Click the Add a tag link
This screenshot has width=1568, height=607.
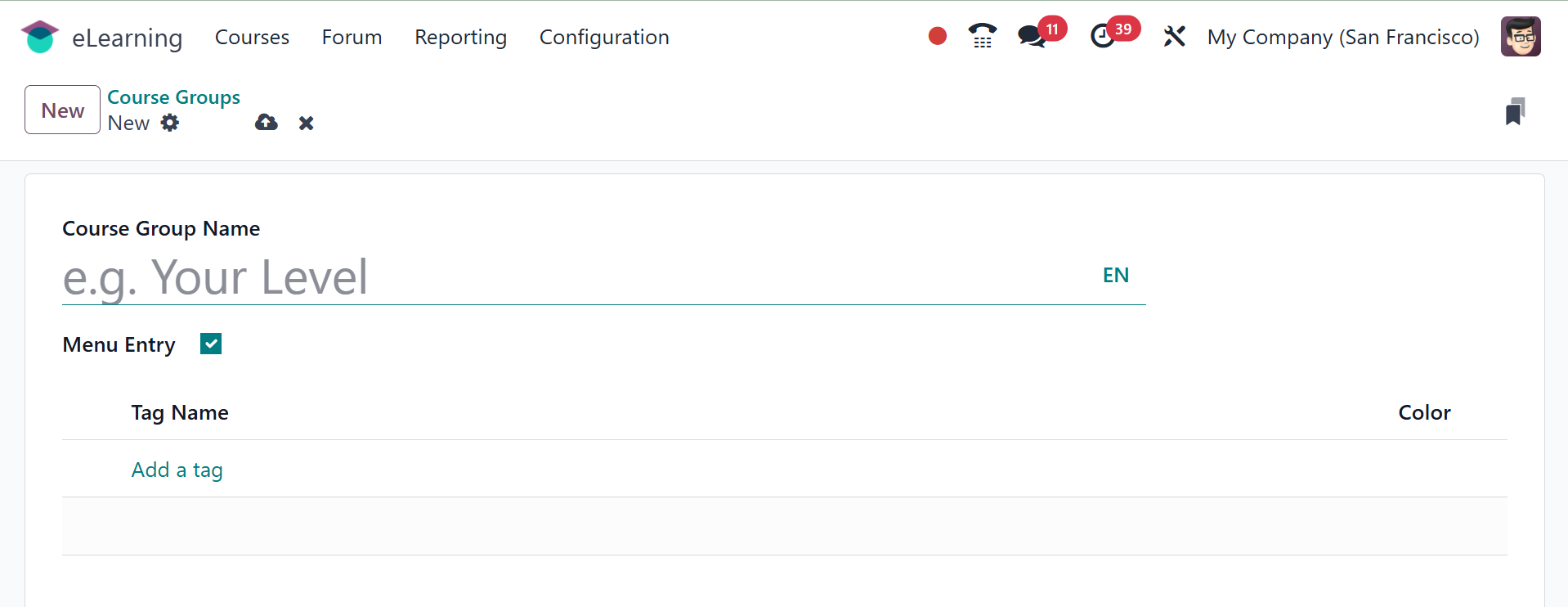point(177,470)
